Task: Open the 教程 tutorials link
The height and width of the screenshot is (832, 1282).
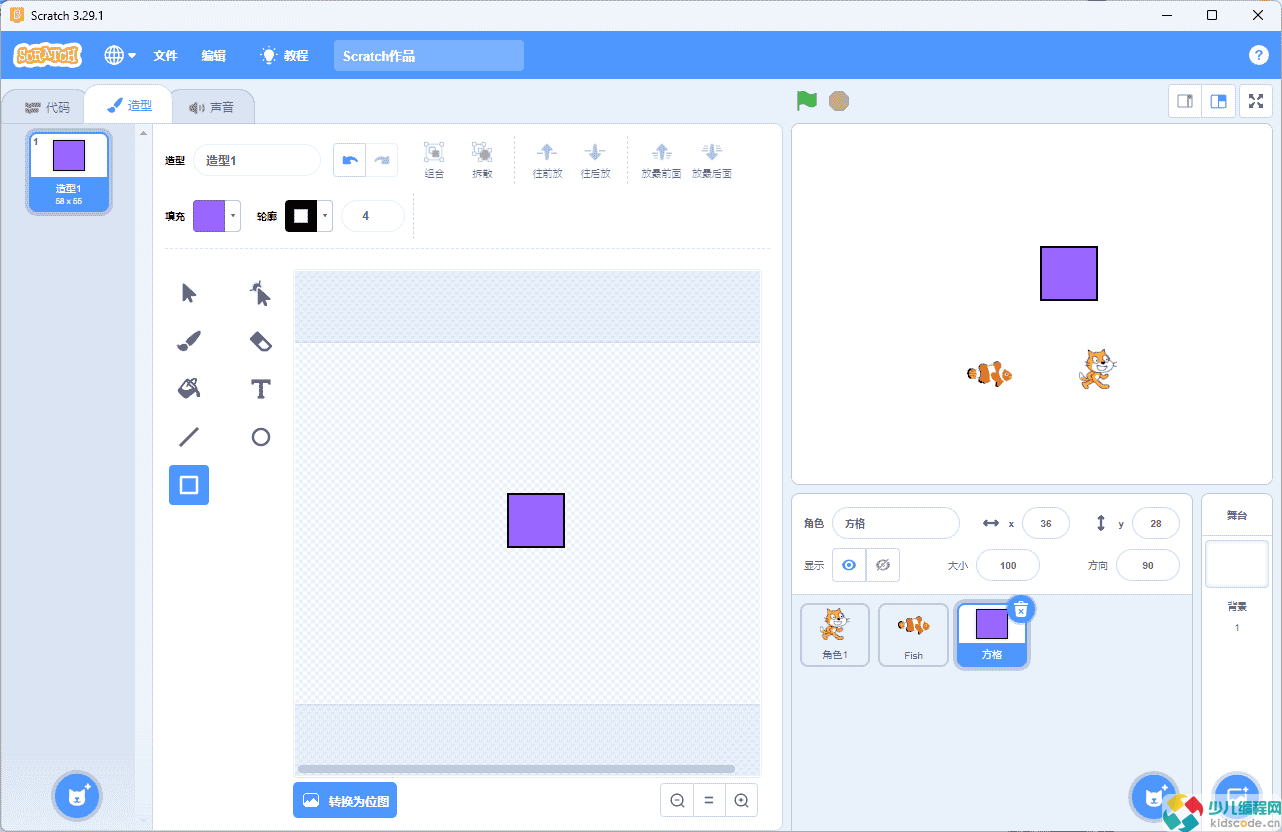Action: (284, 56)
